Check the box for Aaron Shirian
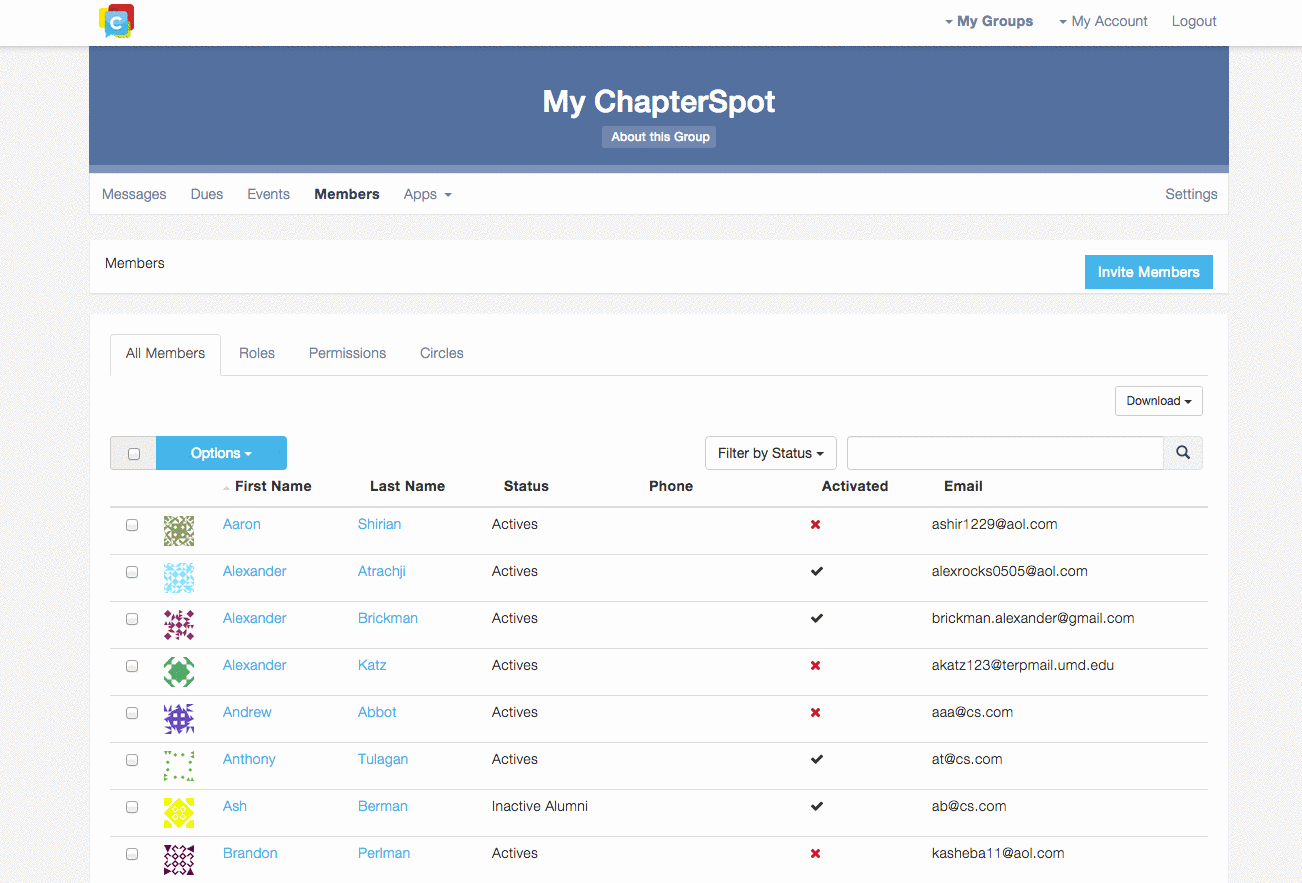The height and width of the screenshot is (883, 1302). point(132,525)
